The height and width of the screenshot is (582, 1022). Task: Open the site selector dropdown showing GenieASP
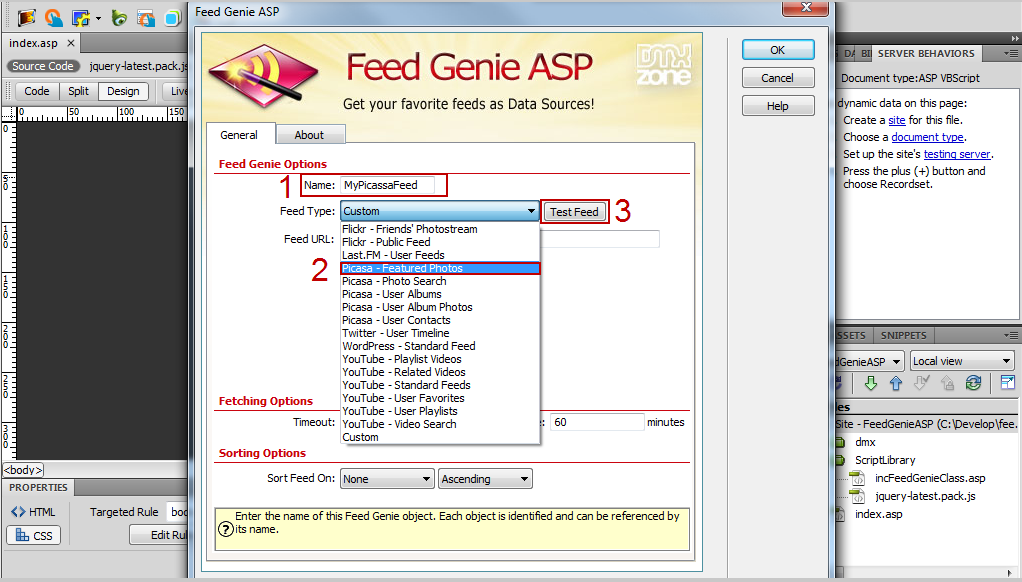click(x=869, y=361)
